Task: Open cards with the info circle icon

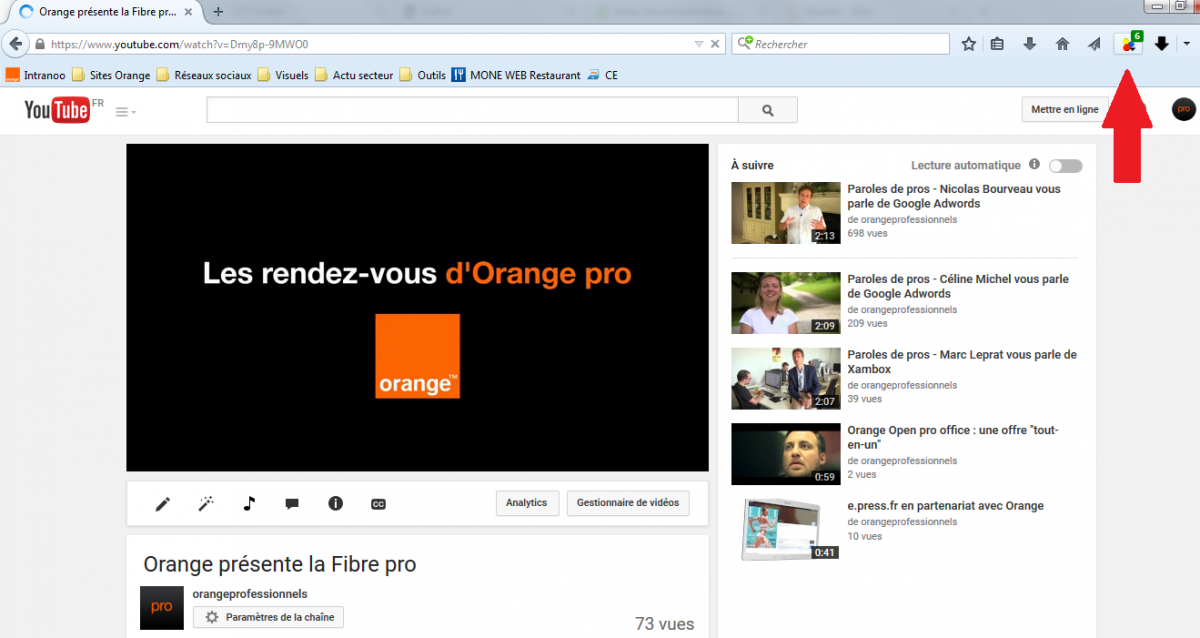Action: point(335,503)
